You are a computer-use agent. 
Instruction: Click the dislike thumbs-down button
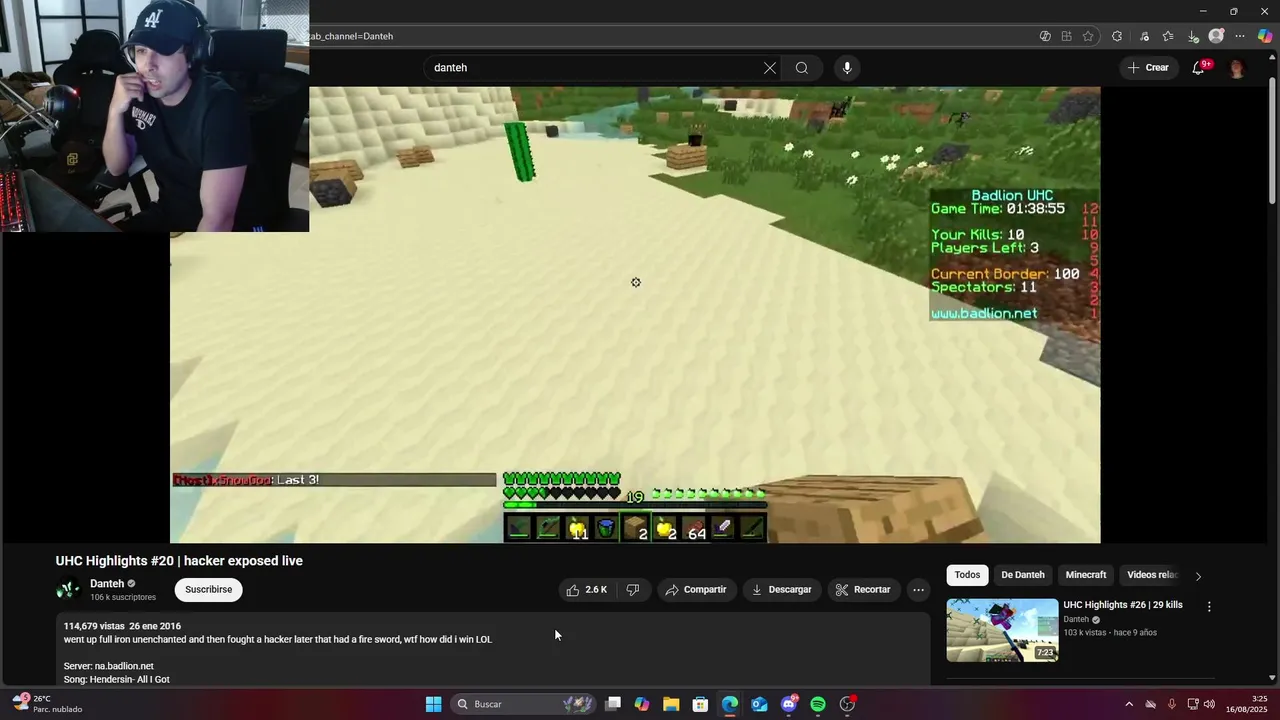coord(633,590)
